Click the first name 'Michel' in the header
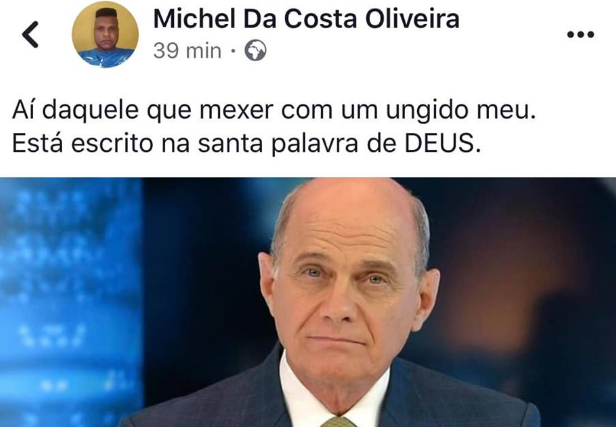Viewport: 616px width, 427px height. tap(194, 19)
